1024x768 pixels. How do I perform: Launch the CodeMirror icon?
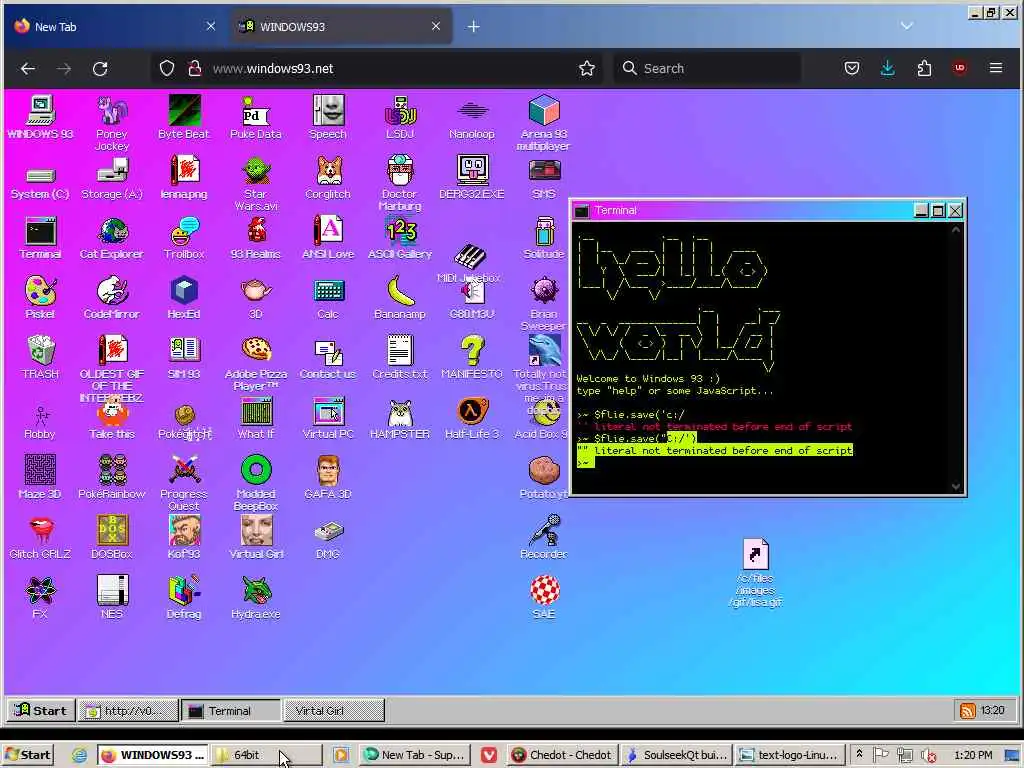click(112, 298)
